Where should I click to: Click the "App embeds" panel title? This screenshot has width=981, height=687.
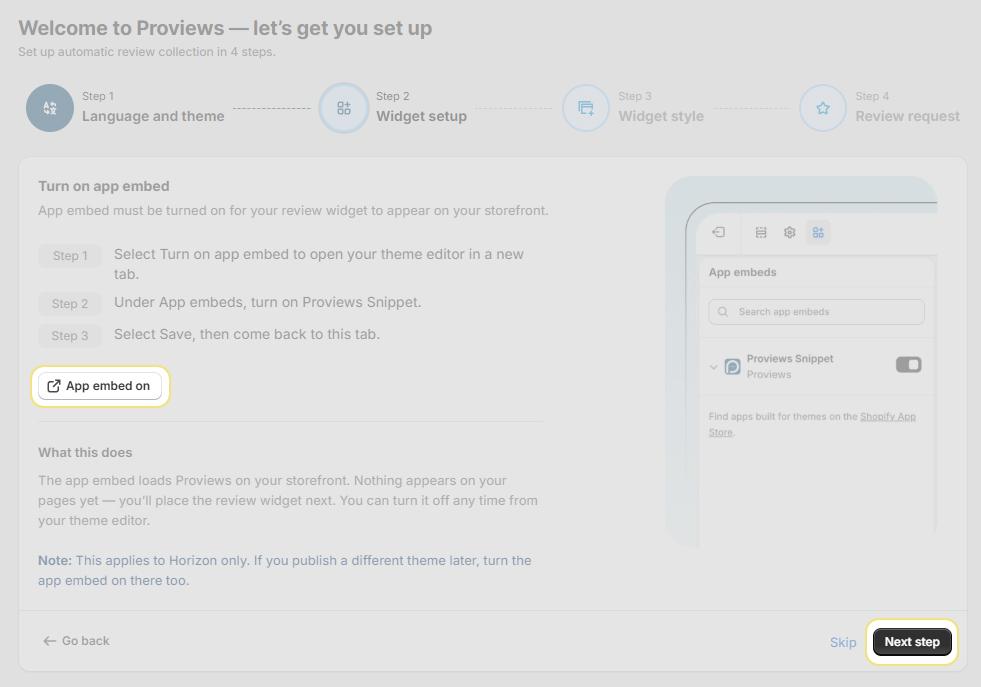pyautogui.click(x=743, y=272)
